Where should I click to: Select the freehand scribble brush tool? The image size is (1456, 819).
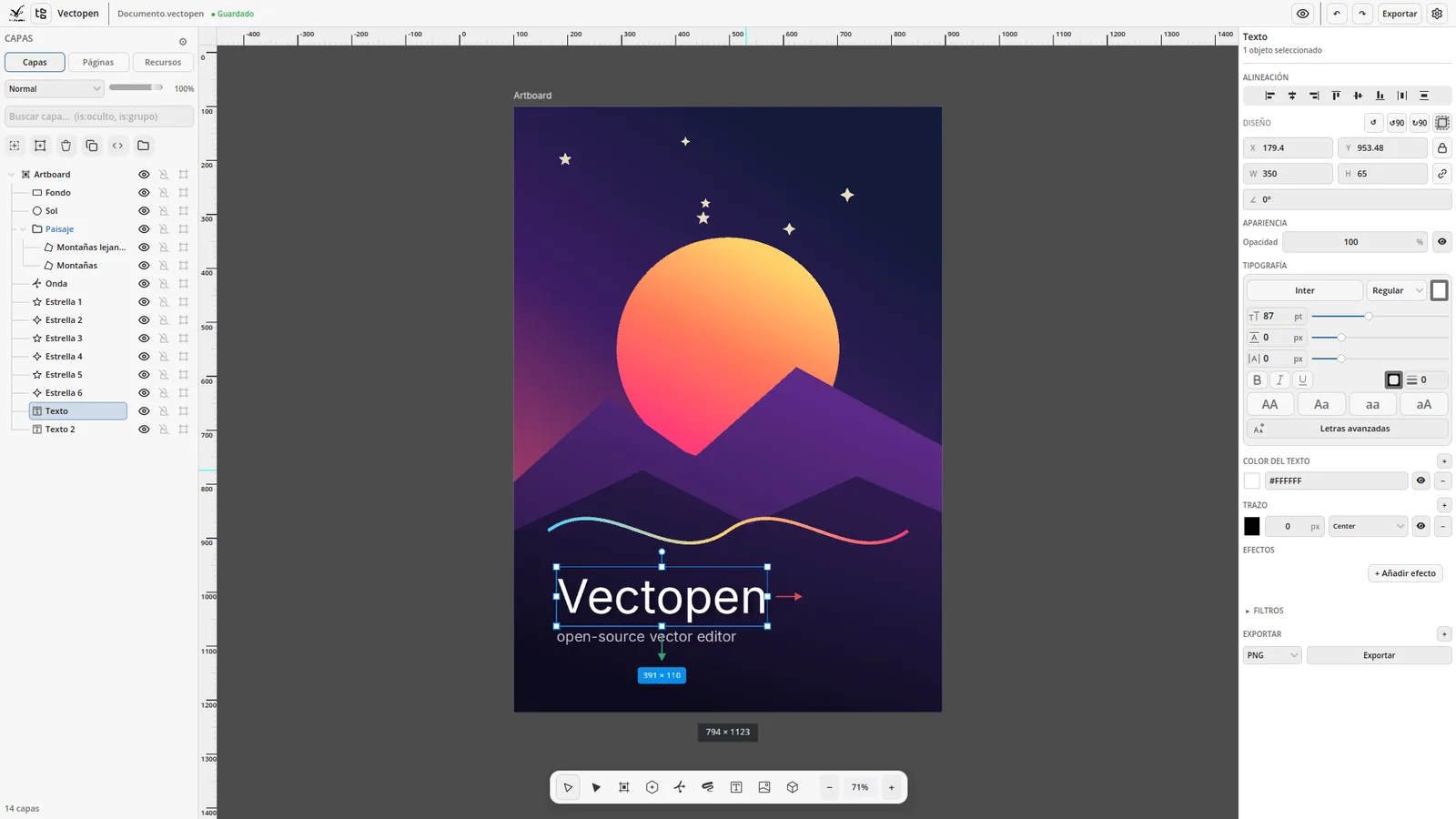708,787
